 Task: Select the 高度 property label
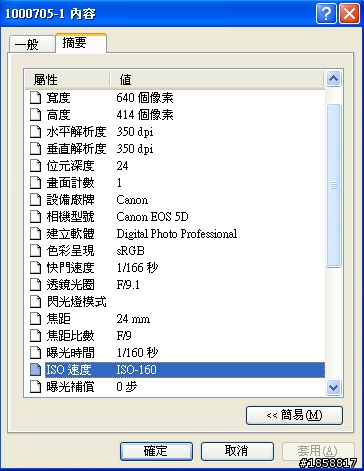pos(58,115)
